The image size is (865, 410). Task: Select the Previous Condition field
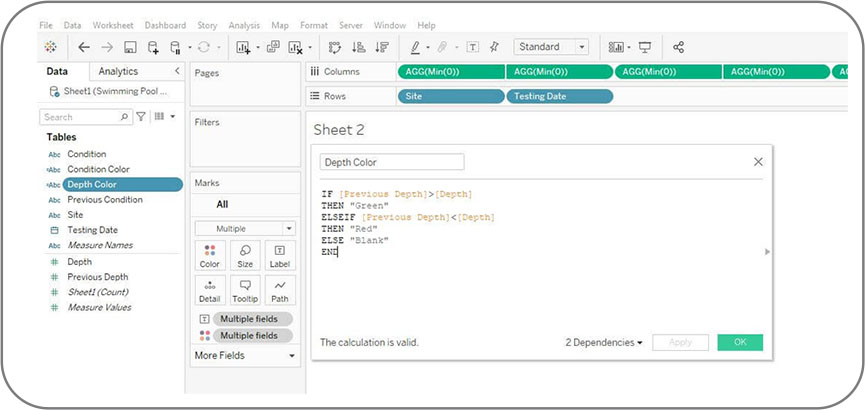pyautogui.click(x=105, y=200)
